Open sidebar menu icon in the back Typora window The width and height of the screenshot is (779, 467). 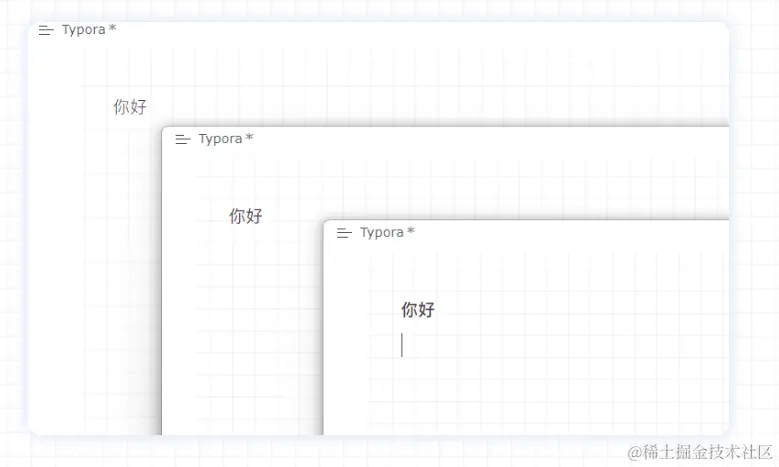[46, 30]
